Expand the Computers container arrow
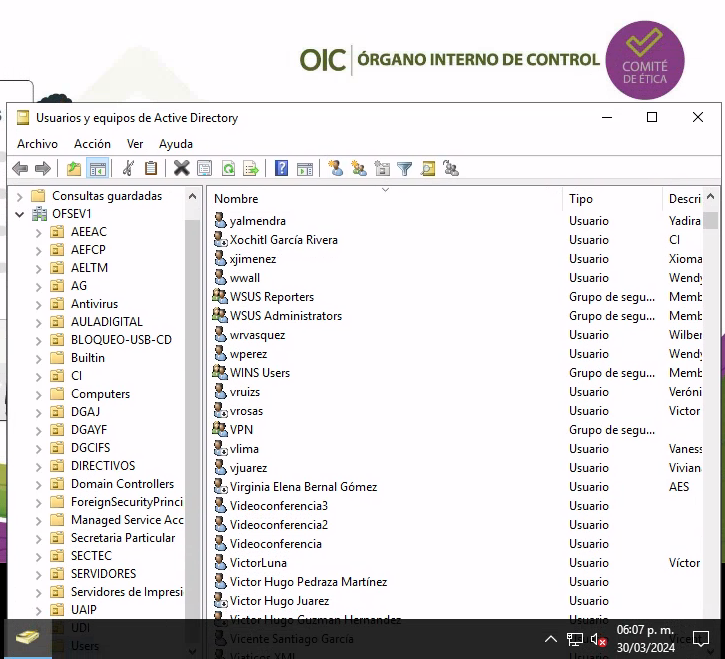 [x=39, y=395]
